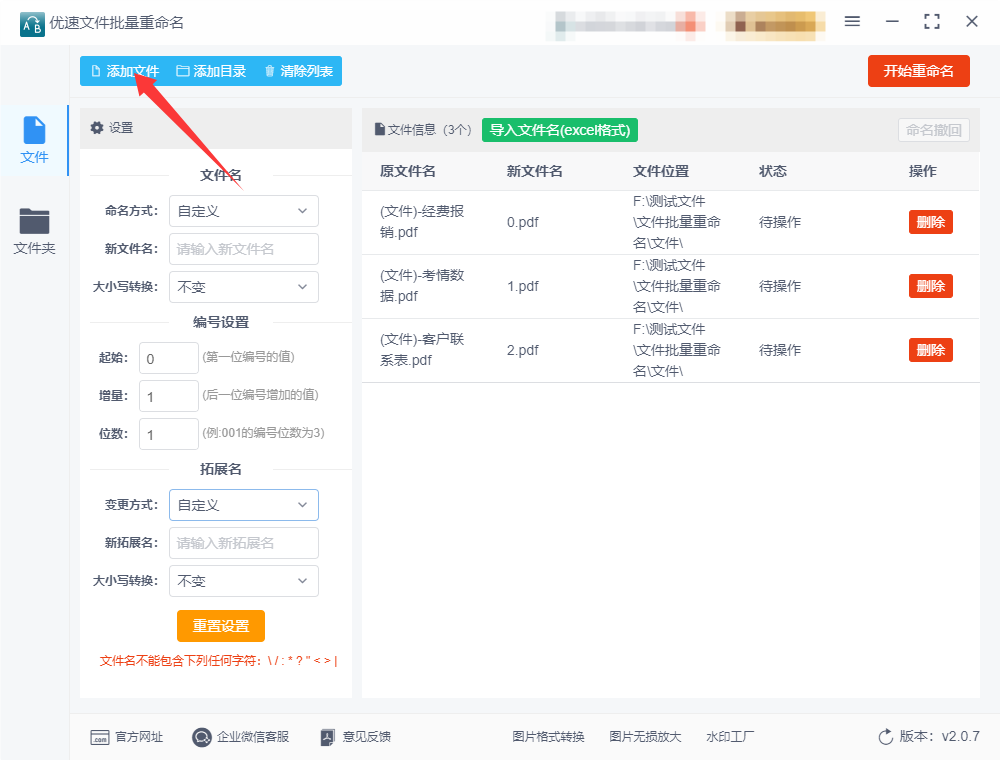Switch to the 文件夹 sidebar tab
1000x760 pixels.
tap(34, 231)
